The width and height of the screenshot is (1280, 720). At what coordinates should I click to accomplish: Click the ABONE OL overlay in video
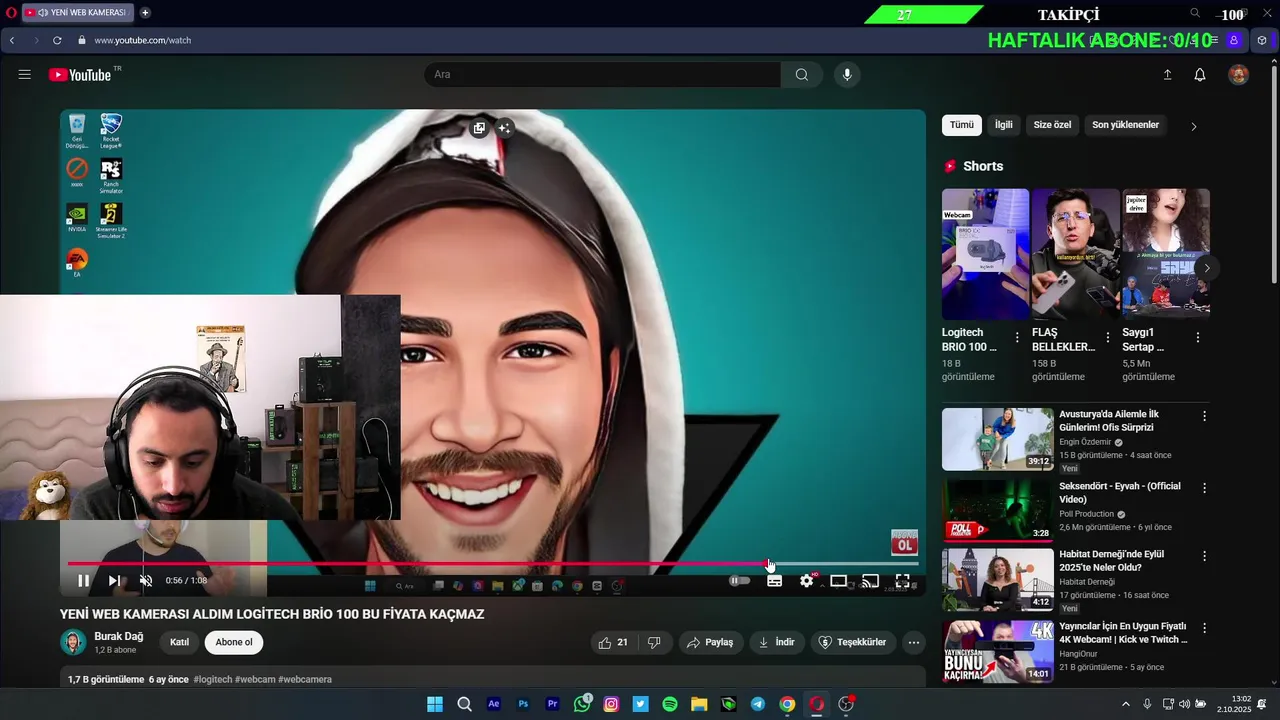pyautogui.click(x=904, y=542)
